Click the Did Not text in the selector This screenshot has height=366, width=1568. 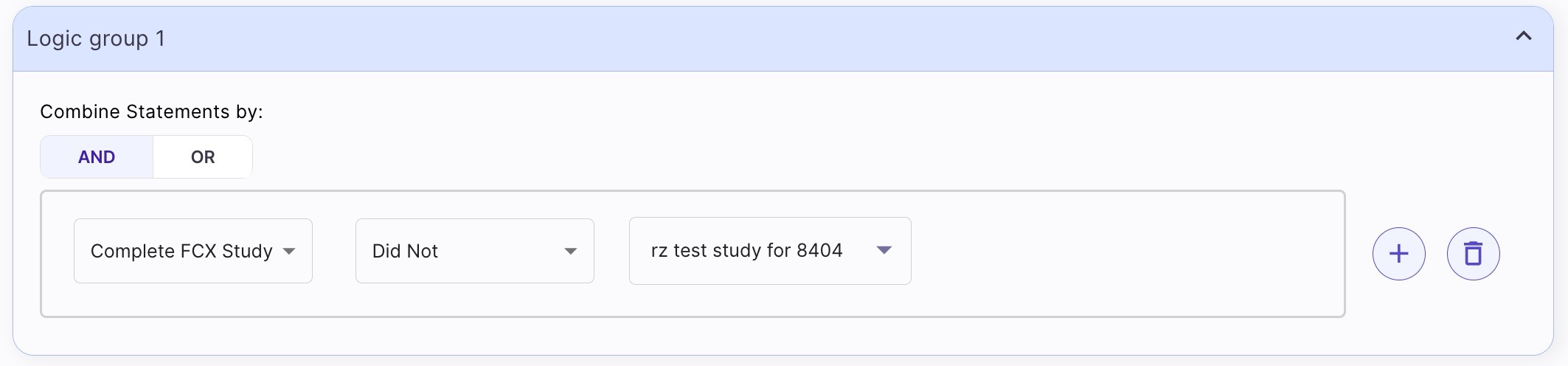coord(405,251)
